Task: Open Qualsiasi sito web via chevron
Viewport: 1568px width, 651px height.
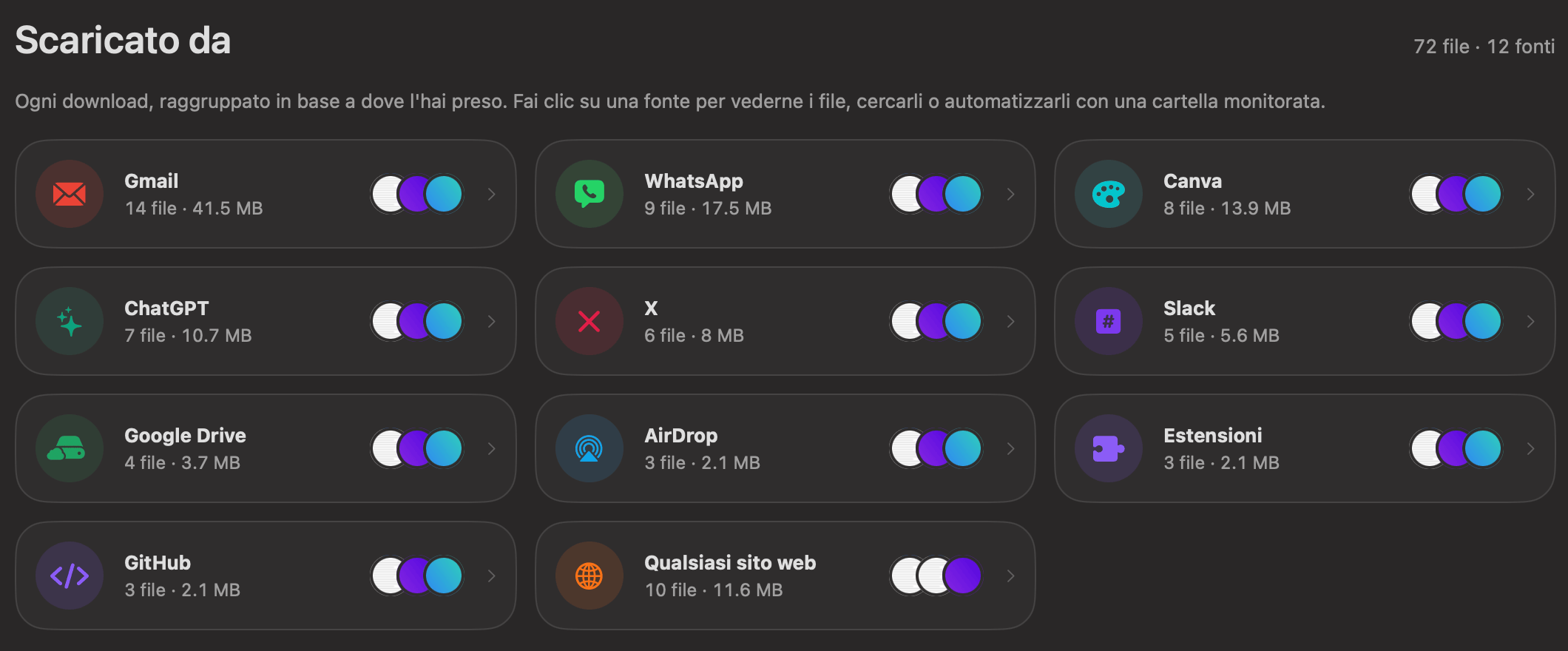Action: pyautogui.click(x=1011, y=576)
